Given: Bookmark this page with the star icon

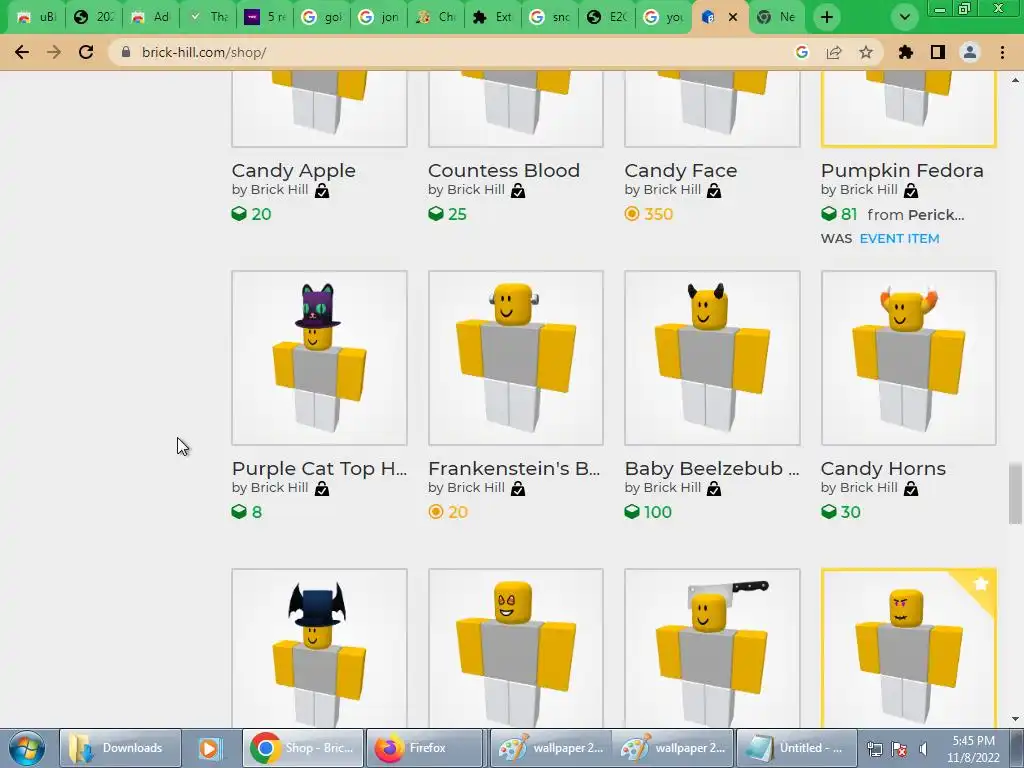Looking at the screenshot, I should click(866, 52).
